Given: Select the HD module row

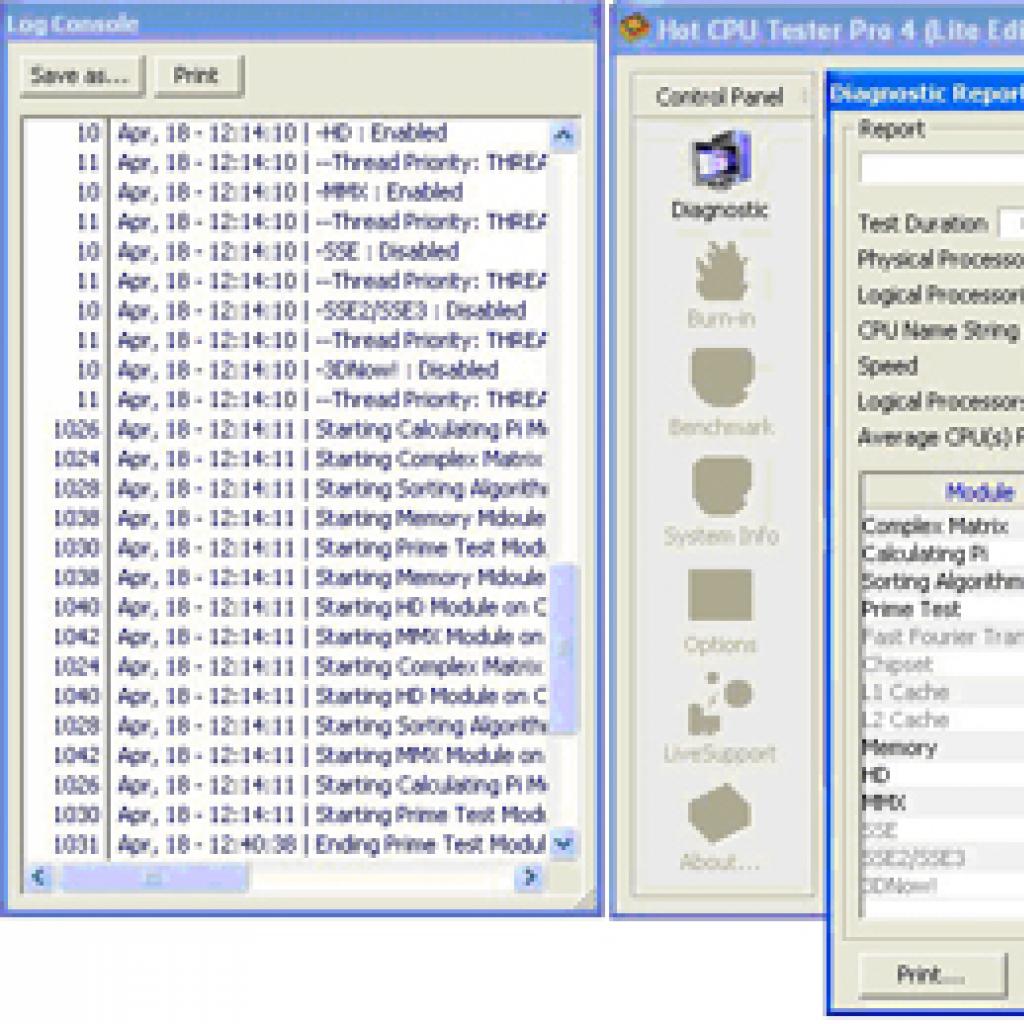Looking at the screenshot, I should (943, 775).
